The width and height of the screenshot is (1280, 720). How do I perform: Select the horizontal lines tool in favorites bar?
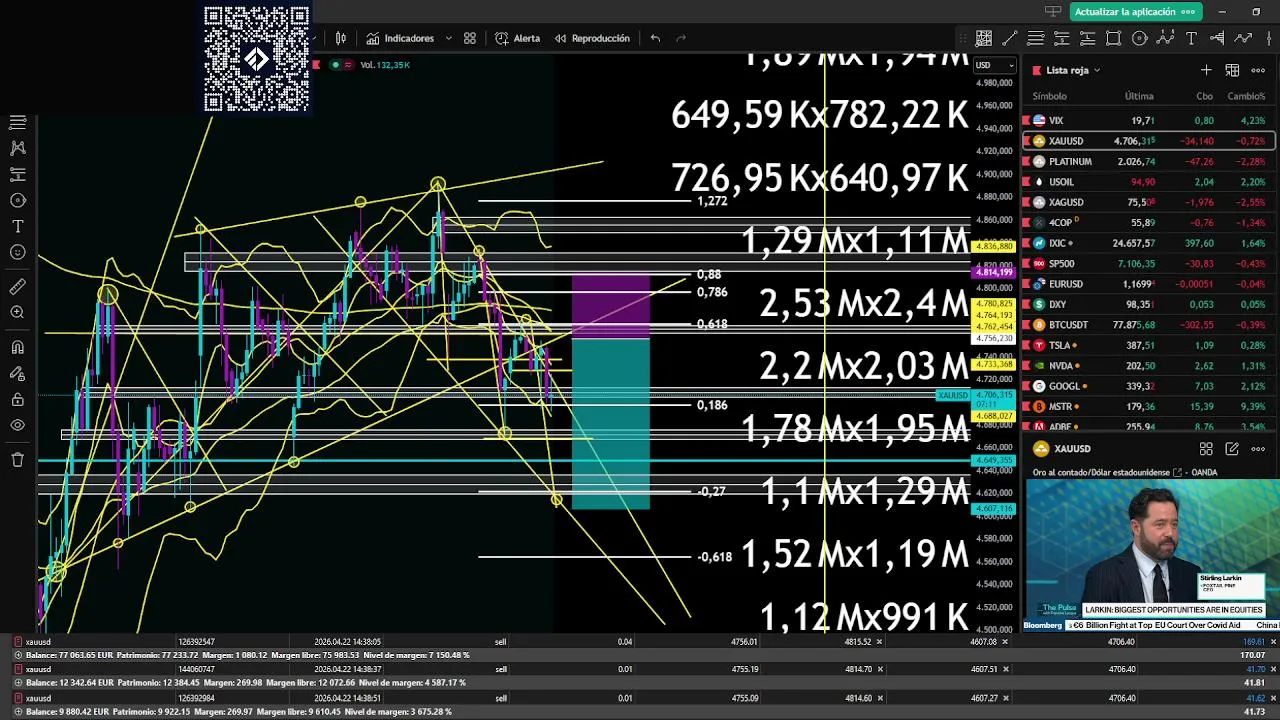click(x=1036, y=38)
